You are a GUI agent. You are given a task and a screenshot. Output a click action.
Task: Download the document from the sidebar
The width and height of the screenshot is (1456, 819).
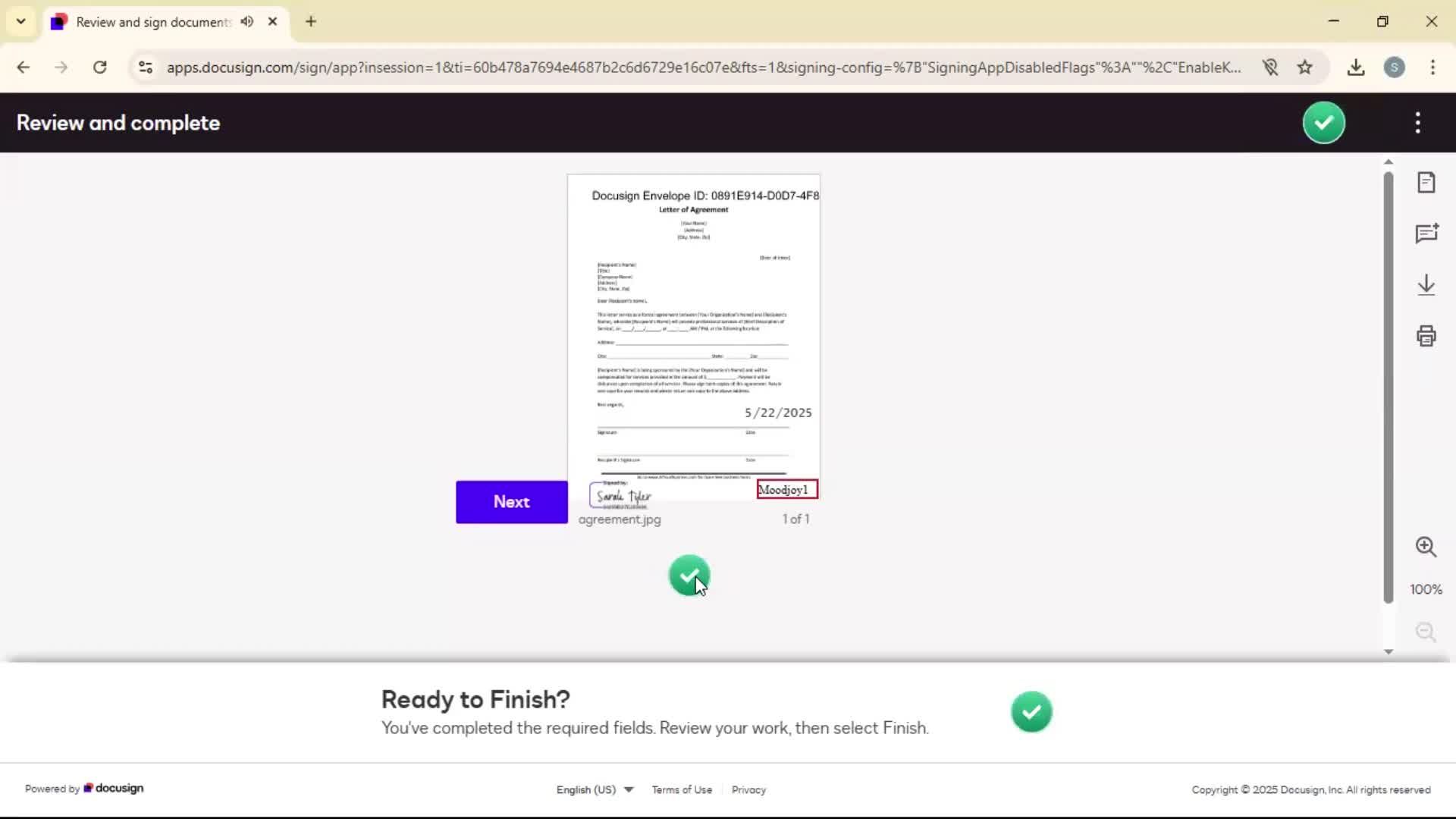click(1426, 285)
